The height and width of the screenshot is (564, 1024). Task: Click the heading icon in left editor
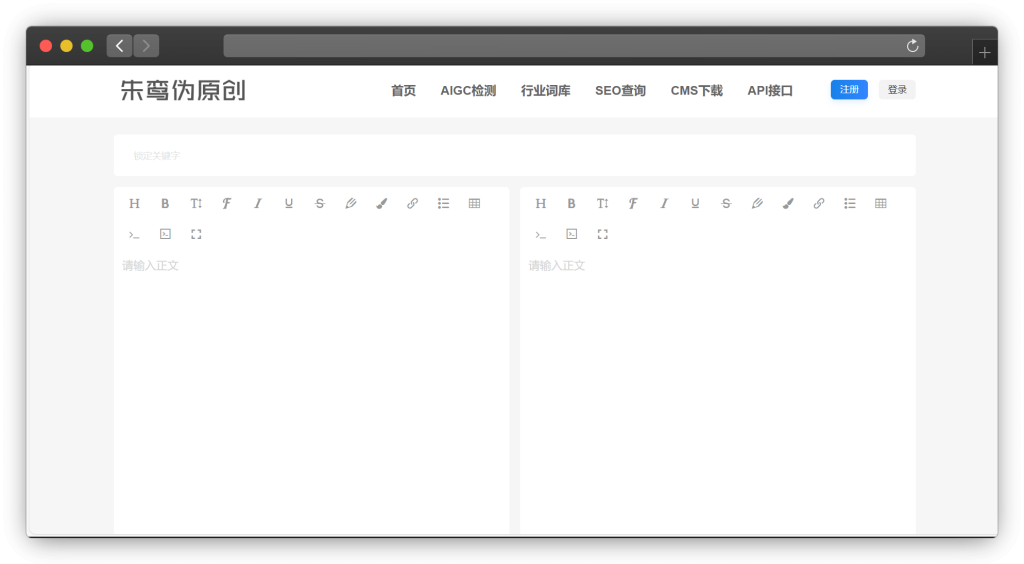click(134, 204)
